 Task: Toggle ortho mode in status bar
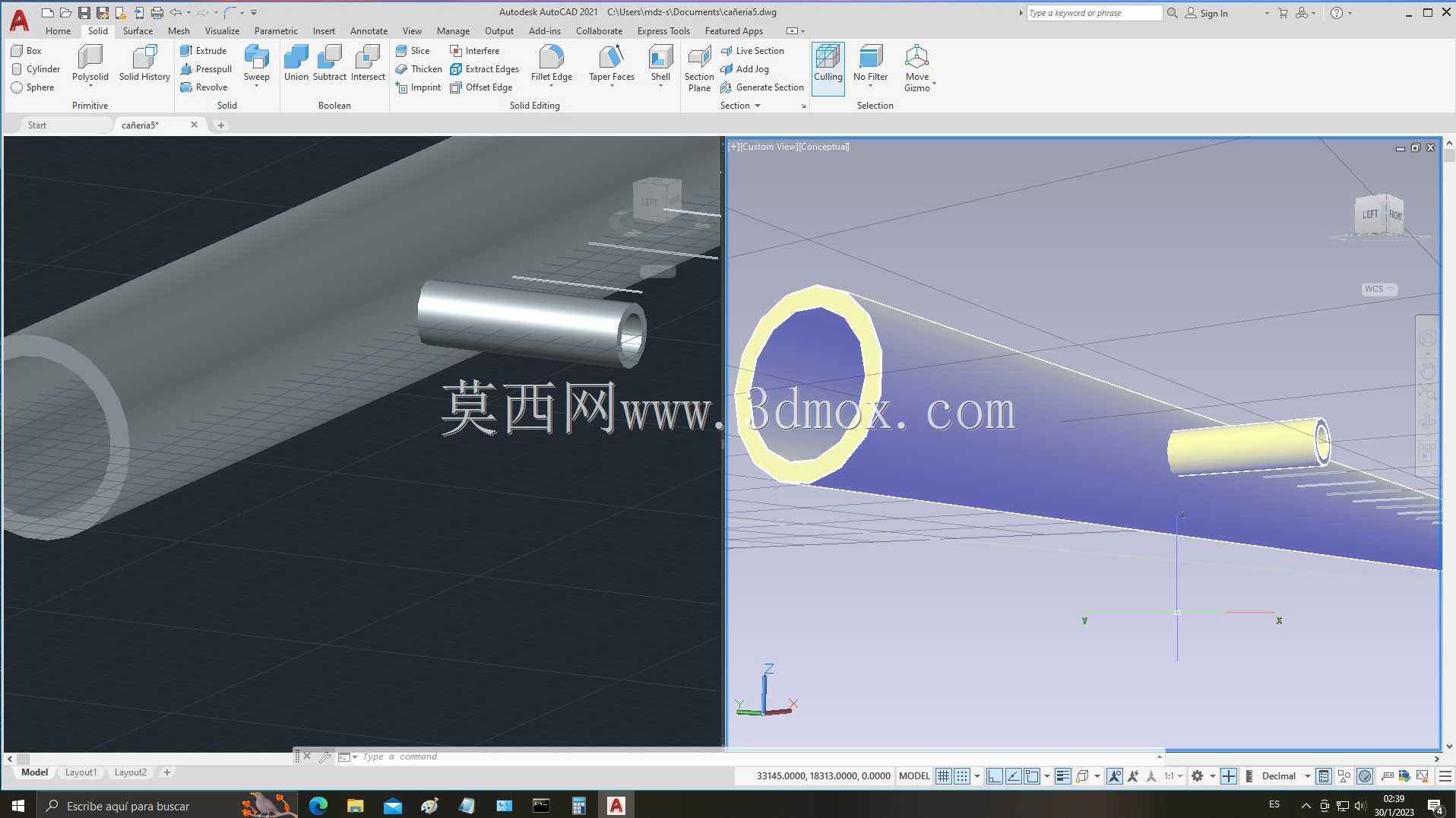(x=994, y=776)
